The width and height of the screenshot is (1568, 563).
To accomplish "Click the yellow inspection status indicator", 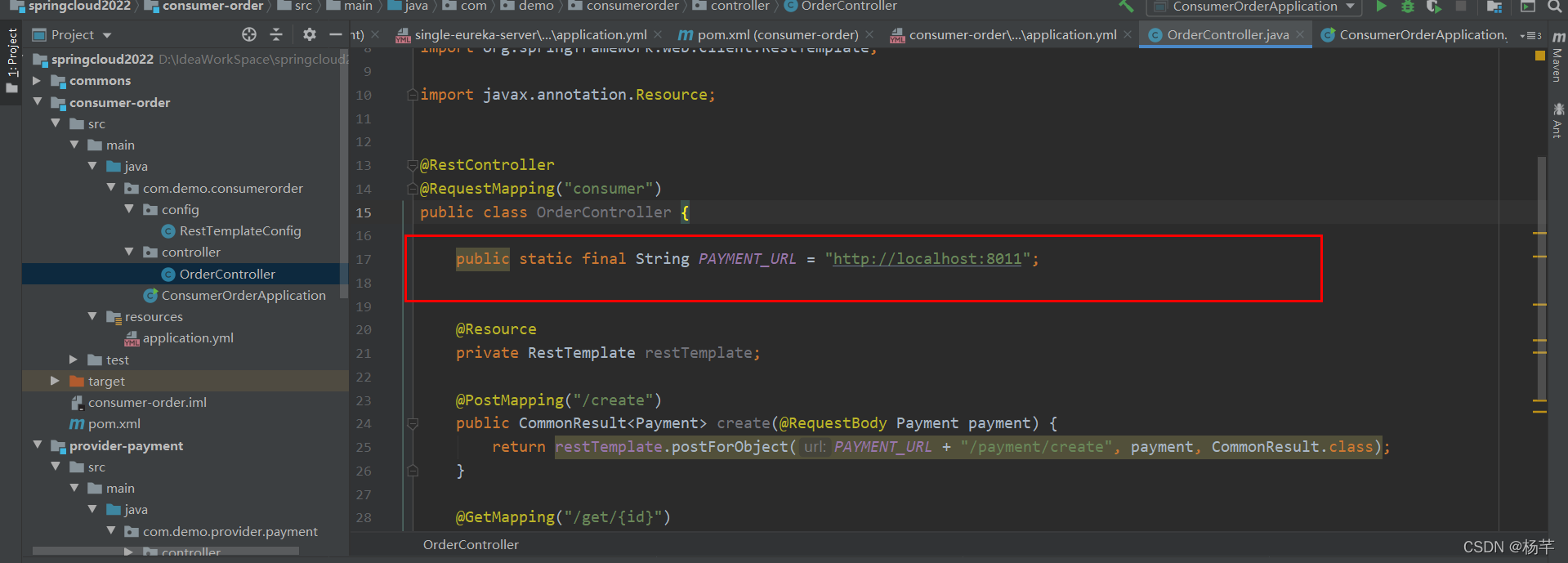I will pyautogui.click(x=1539, y=56).
